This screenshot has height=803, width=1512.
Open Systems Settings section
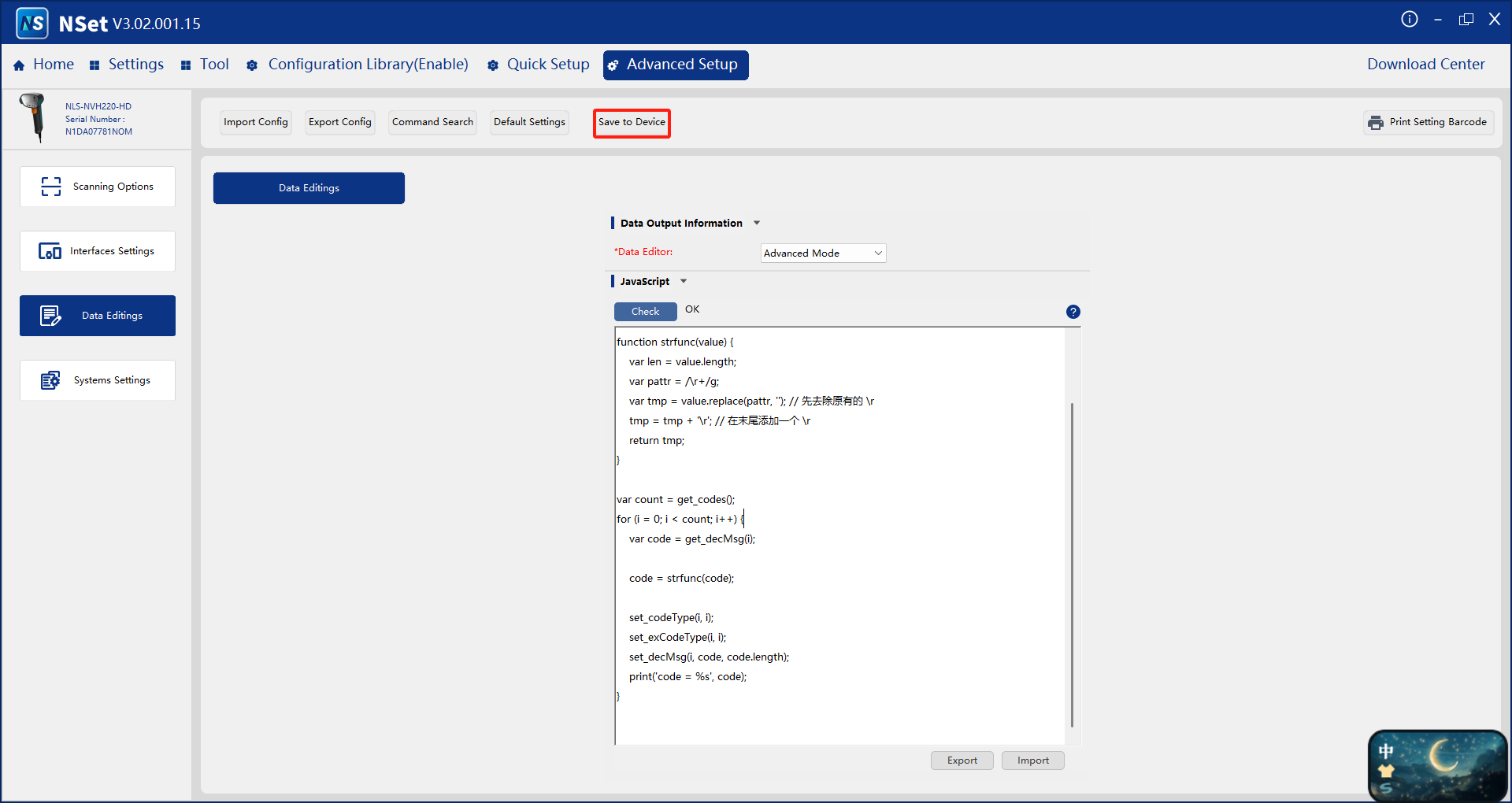98,380
